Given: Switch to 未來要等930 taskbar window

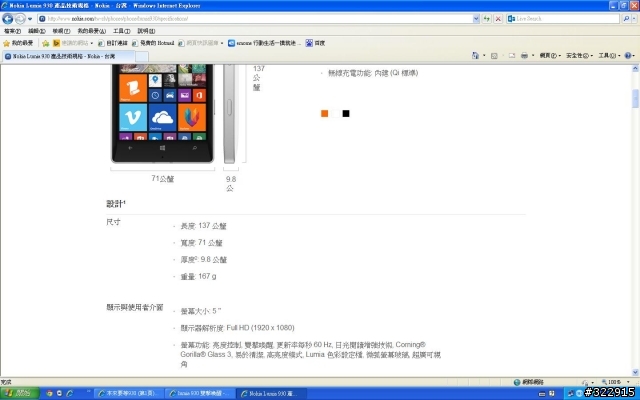Looking at the screenshot, I should coord(129,393).
